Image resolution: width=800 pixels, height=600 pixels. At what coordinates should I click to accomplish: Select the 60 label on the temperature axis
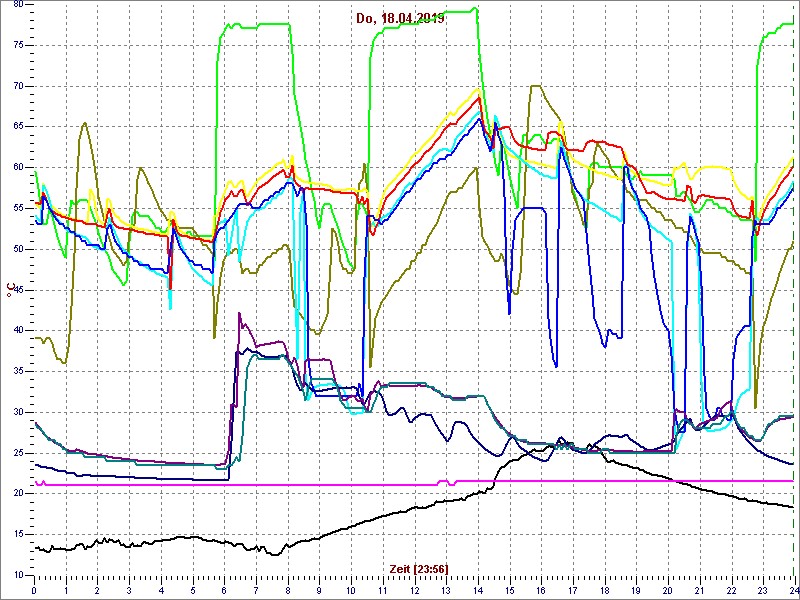pyautogui.click(x=18, y=167)
